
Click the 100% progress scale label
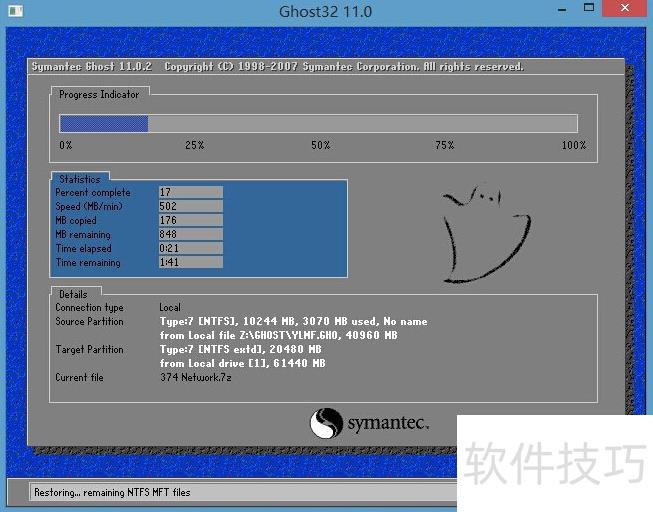574,145
